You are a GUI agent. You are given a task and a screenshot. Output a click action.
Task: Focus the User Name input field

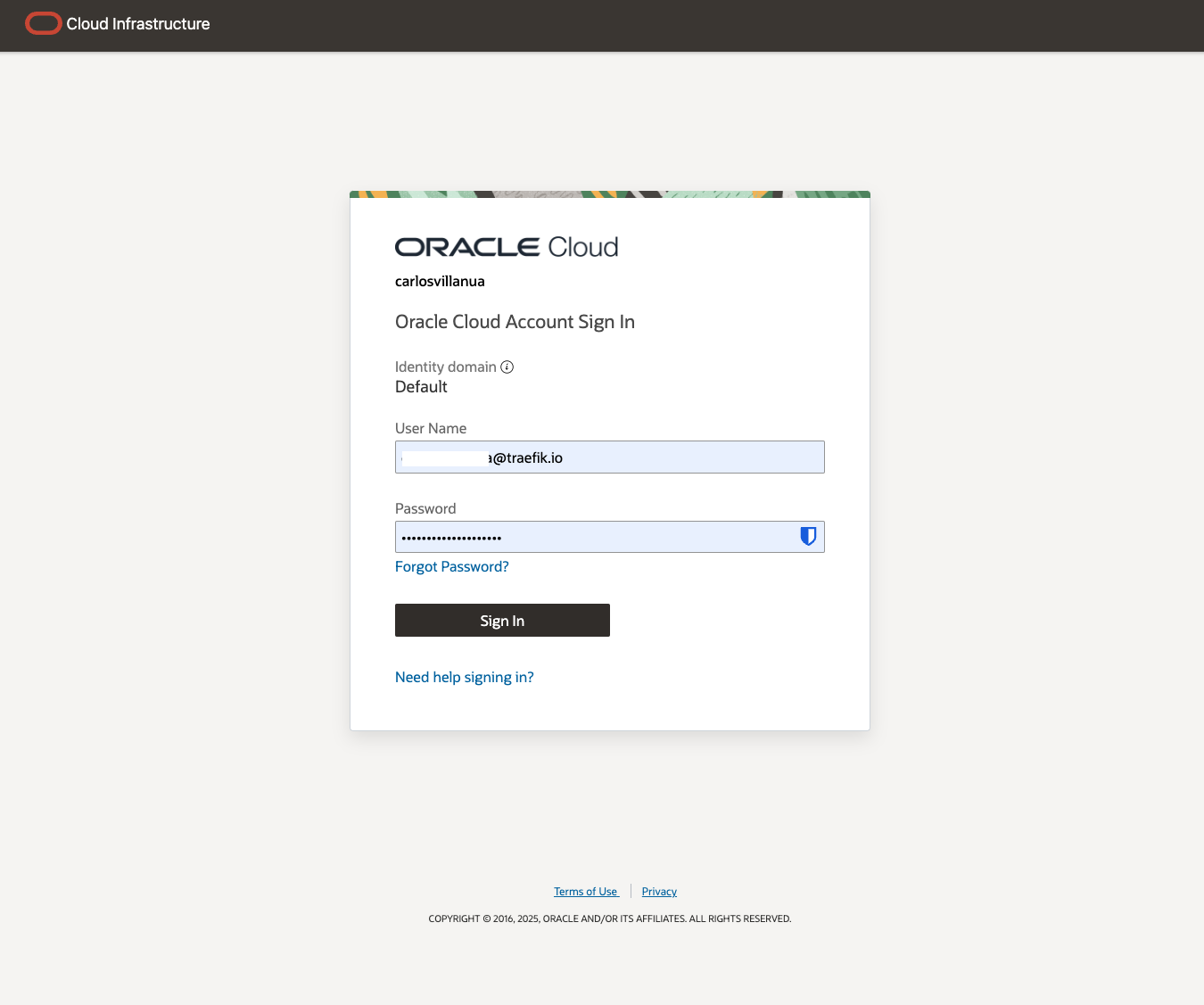click(x=609, y=457)
